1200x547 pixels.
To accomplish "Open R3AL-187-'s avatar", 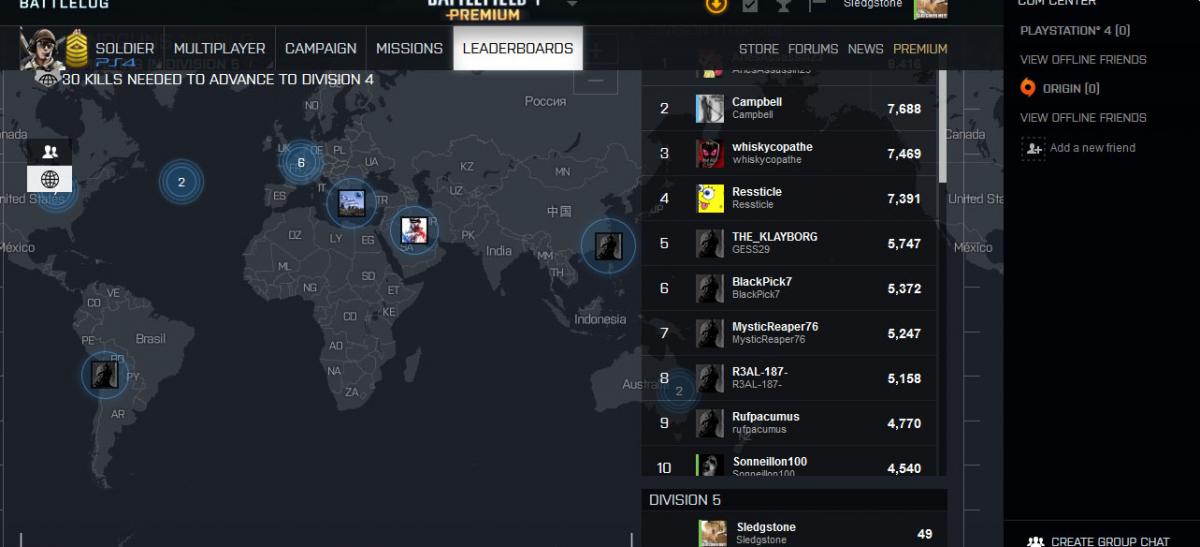I will pyautogui.click(x=710, y=378).
